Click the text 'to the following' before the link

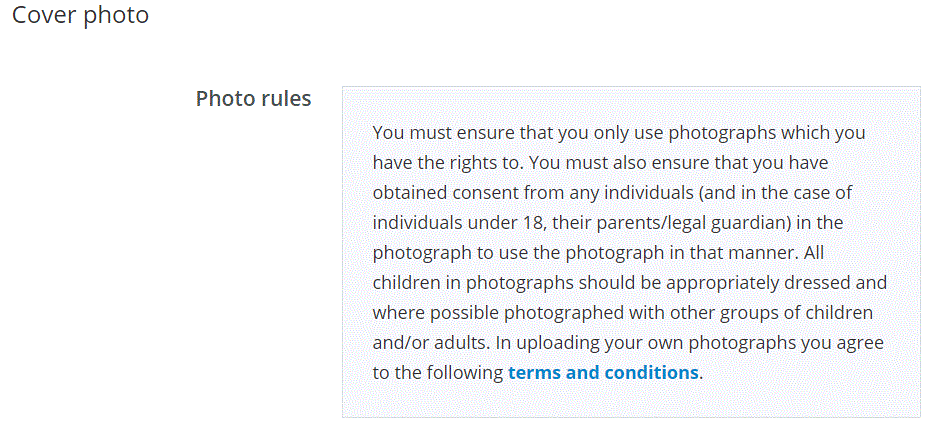click(x=437, y=372)
